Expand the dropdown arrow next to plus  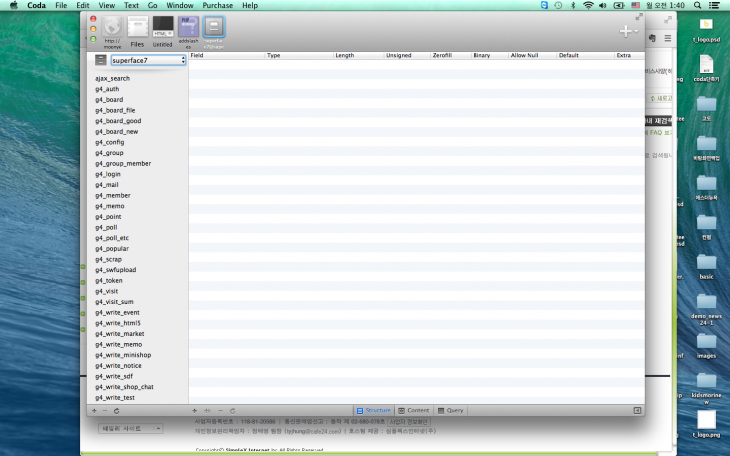coord(636,31)
